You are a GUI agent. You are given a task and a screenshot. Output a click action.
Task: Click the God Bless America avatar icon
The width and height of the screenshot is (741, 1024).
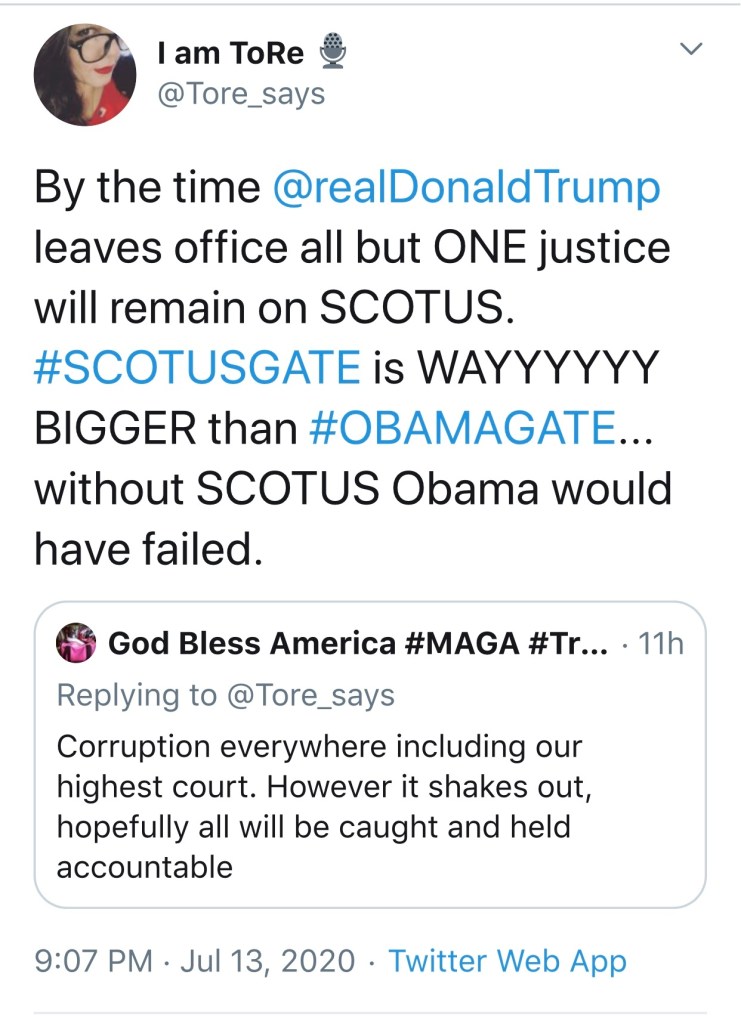coord(77,642)
